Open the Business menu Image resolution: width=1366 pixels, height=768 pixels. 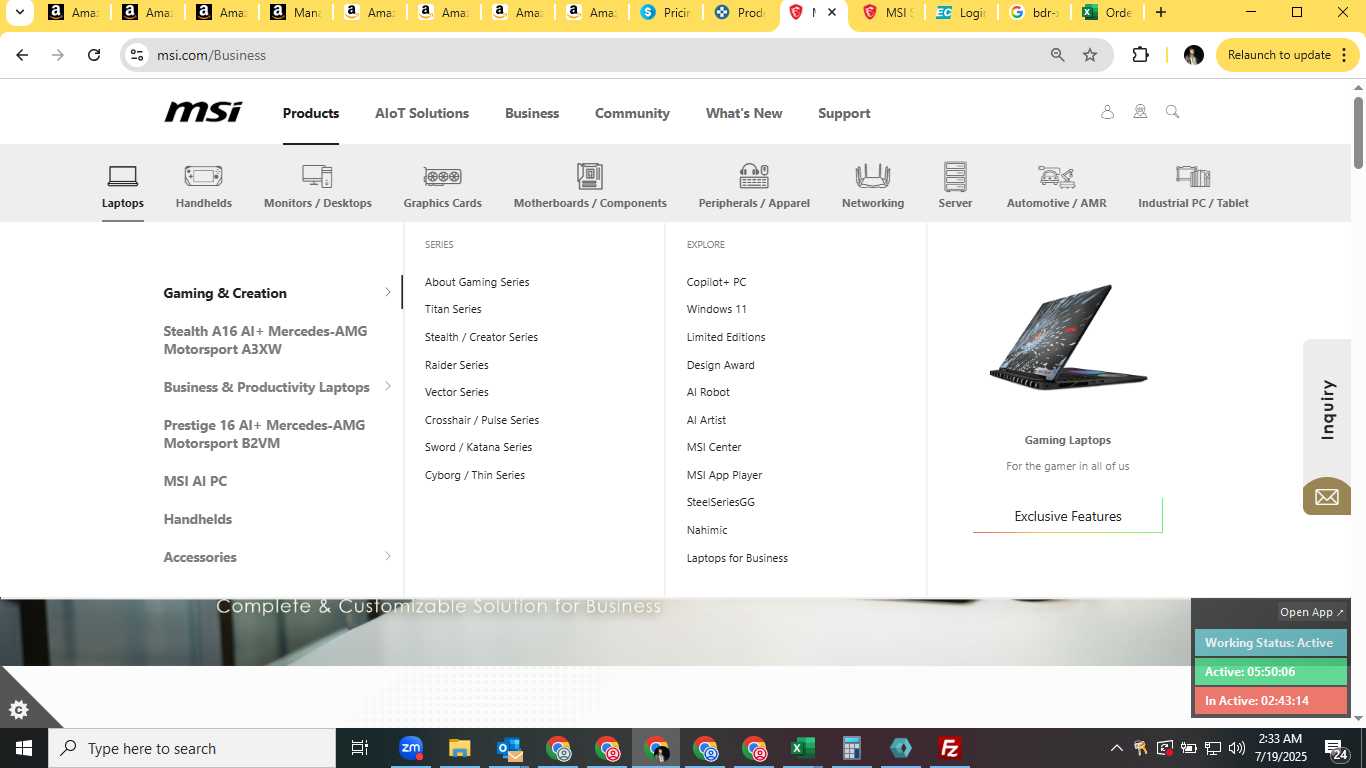(532, 113)
